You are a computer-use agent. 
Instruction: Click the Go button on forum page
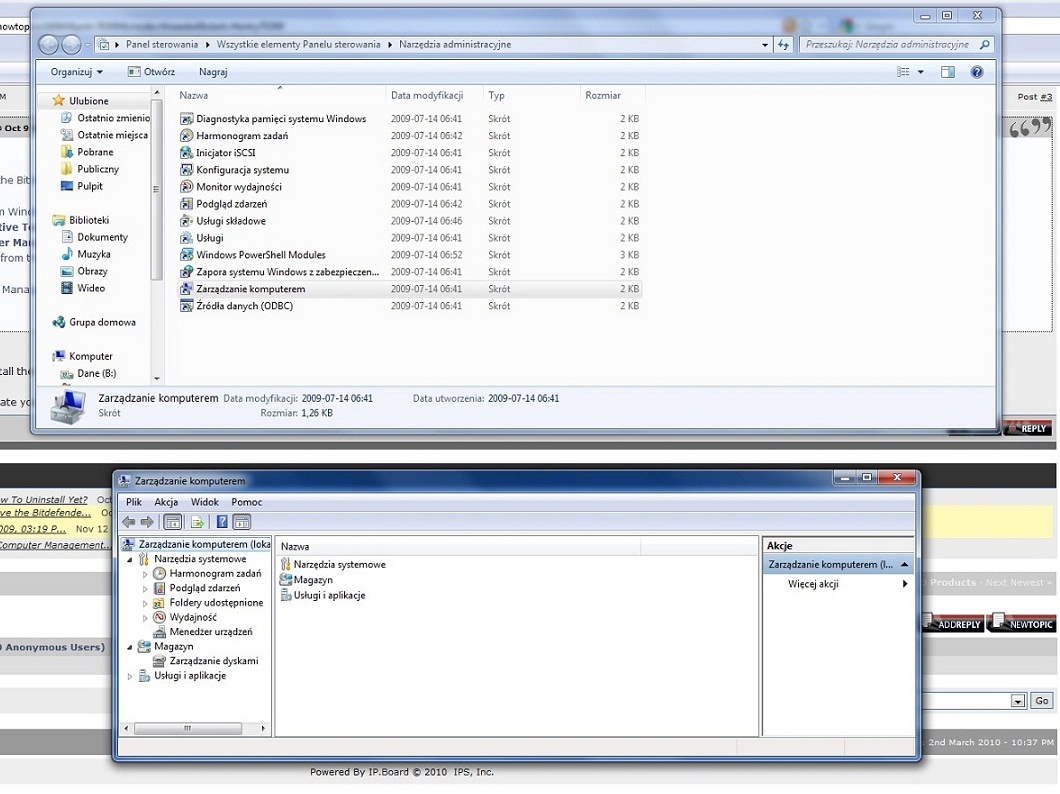(1042, 701)
